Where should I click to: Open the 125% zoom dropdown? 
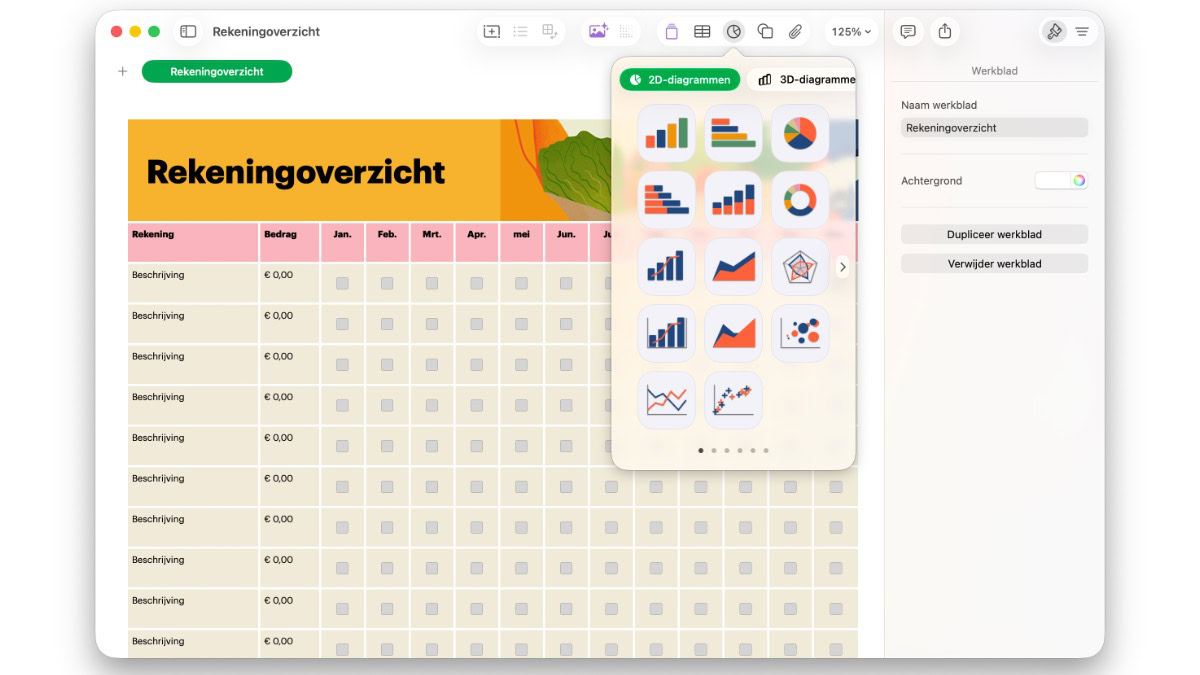pyautogui.click(x=851, y=32)
